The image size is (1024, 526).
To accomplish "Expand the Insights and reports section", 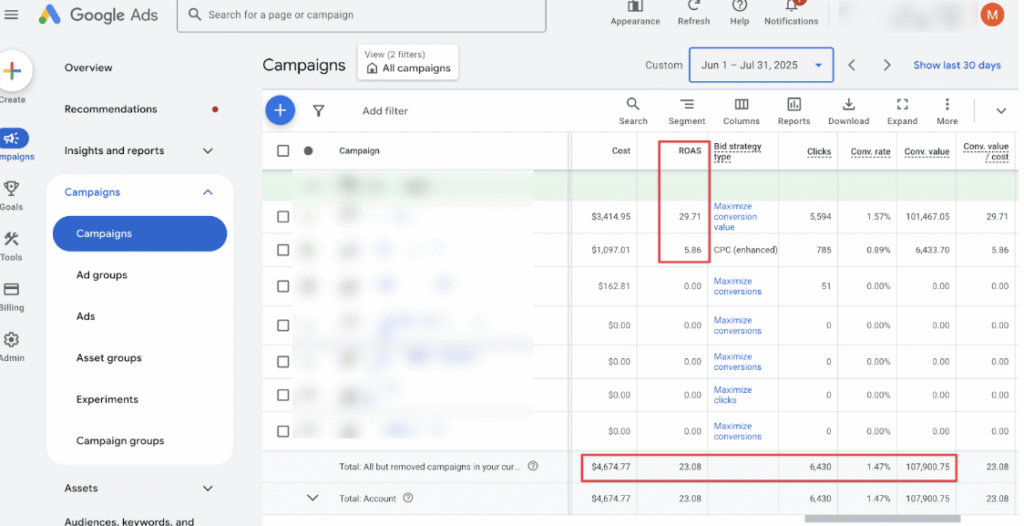I will coord(208,151).
